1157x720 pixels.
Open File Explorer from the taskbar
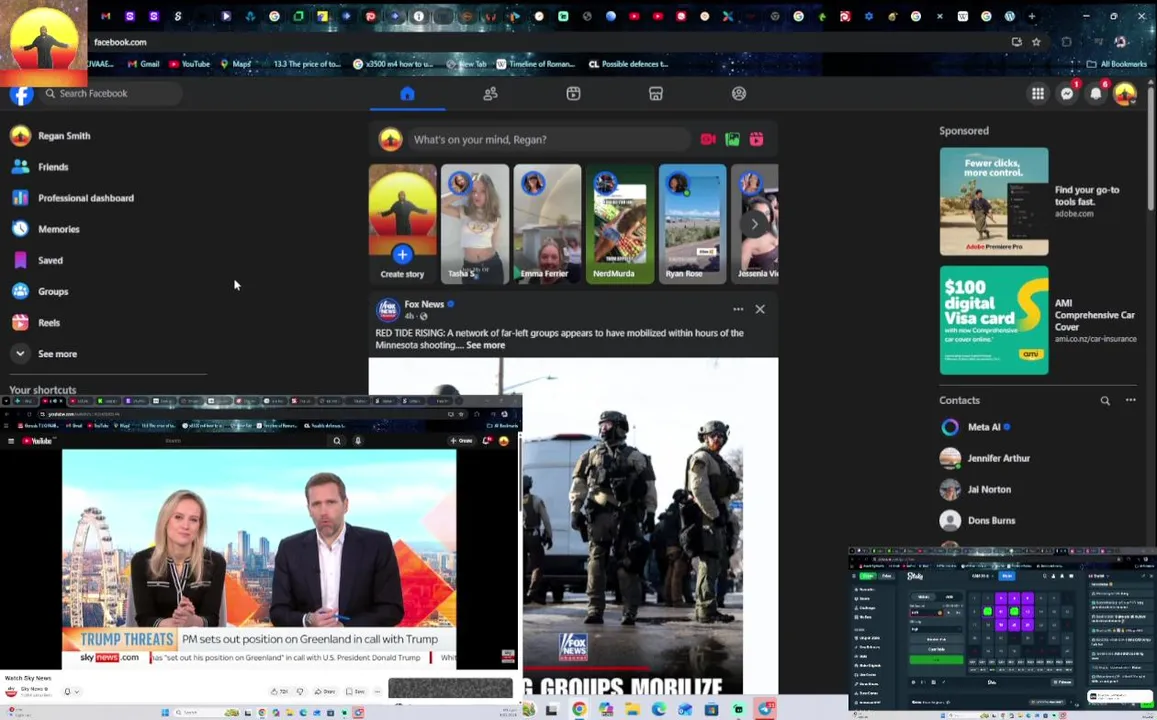tap(632, 709)
